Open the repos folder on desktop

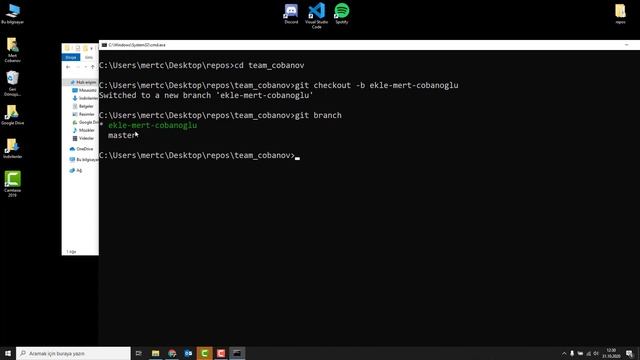[620, 13]
